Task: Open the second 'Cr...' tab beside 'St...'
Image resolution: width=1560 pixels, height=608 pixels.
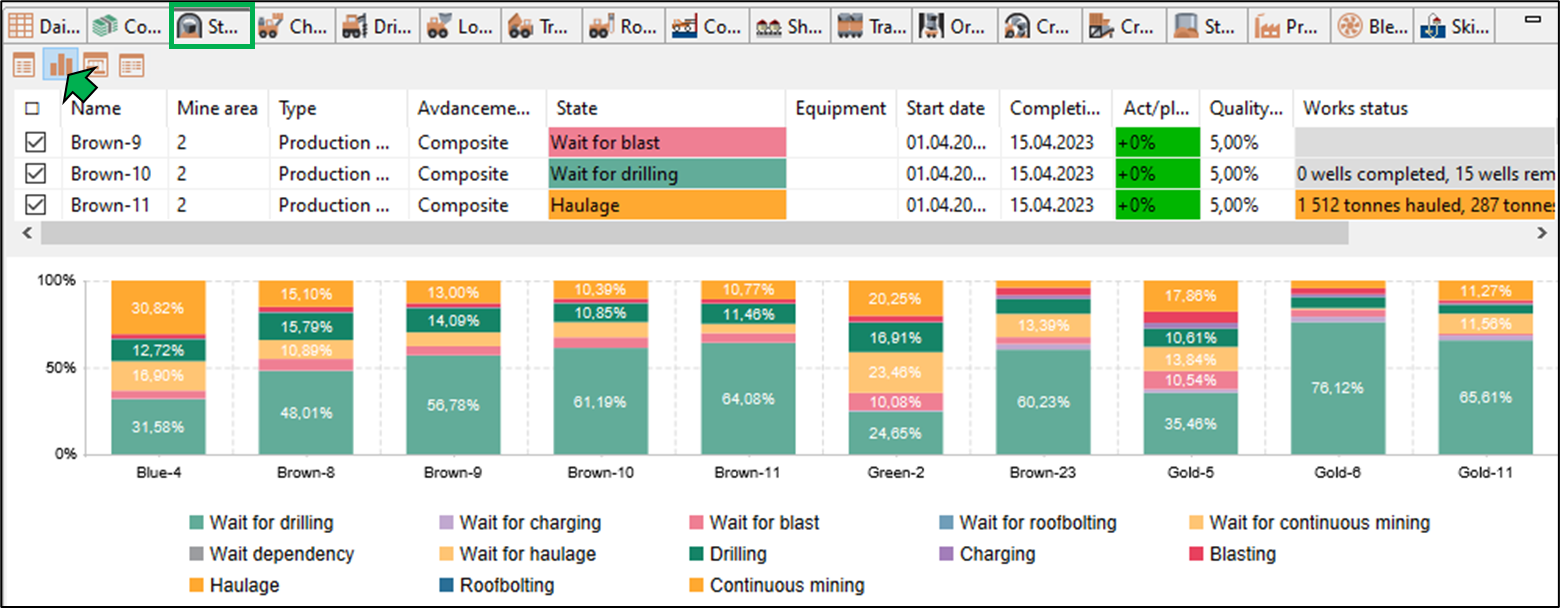Action: click(1124, 26)
